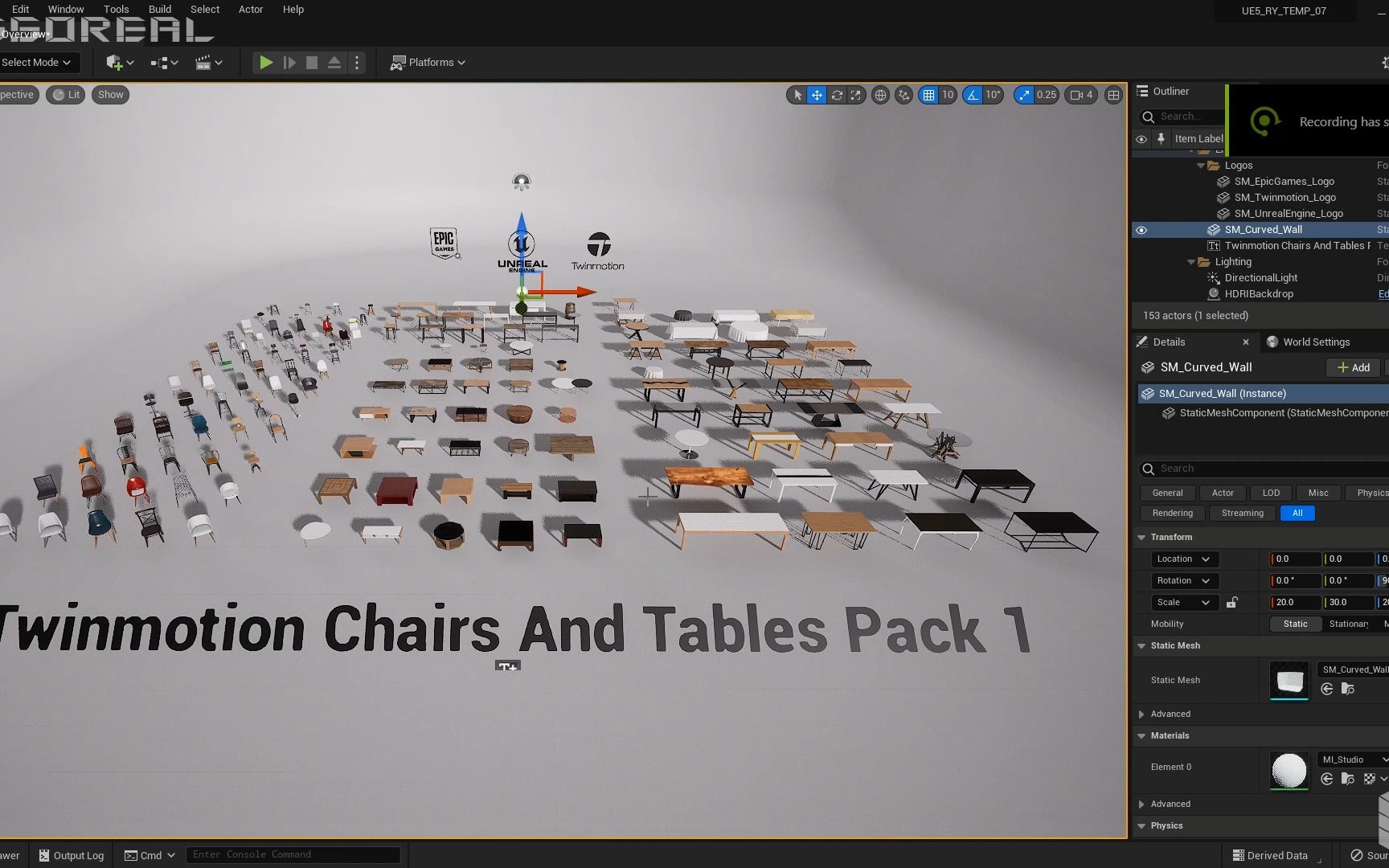Toggle scale snapping icon
The height and width of the screenshot is (868, 1389).
click(1023, 95)
